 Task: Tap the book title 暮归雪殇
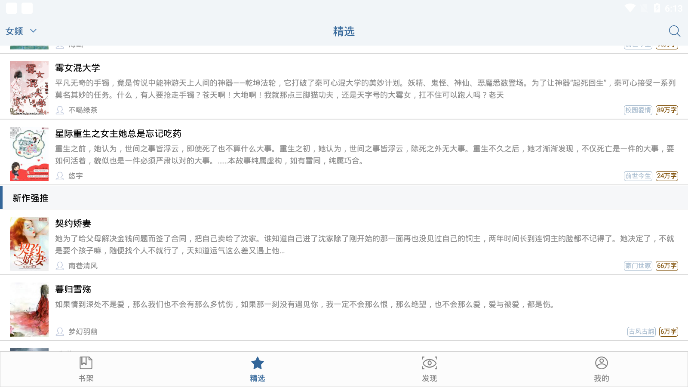tap(73, 289)
